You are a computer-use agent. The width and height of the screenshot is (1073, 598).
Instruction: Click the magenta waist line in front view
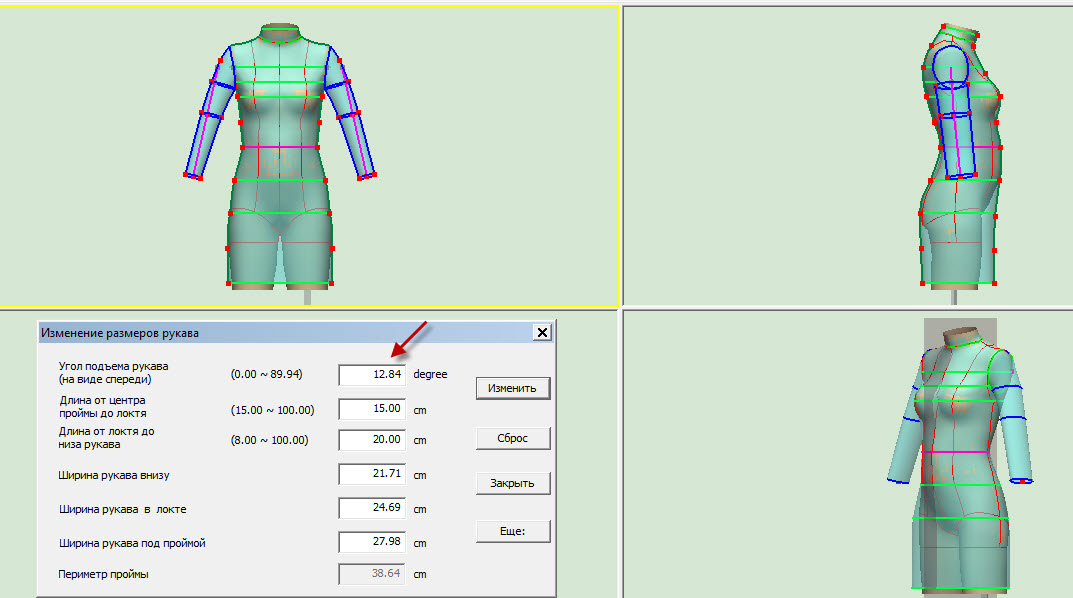coord(280,147)
